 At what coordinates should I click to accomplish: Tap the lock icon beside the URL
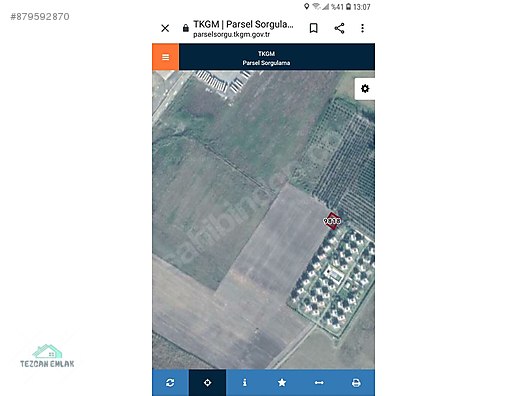point(186,28)
